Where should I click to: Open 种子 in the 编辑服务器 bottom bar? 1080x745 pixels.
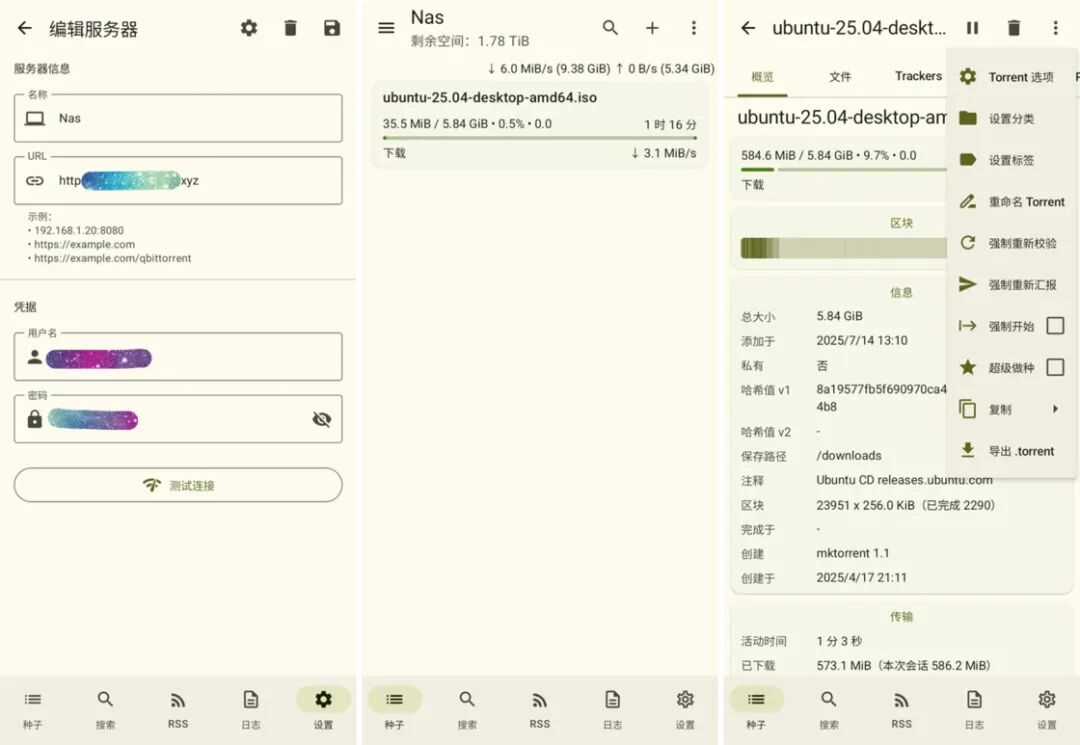pyautogui.click(x=32, y=709)
